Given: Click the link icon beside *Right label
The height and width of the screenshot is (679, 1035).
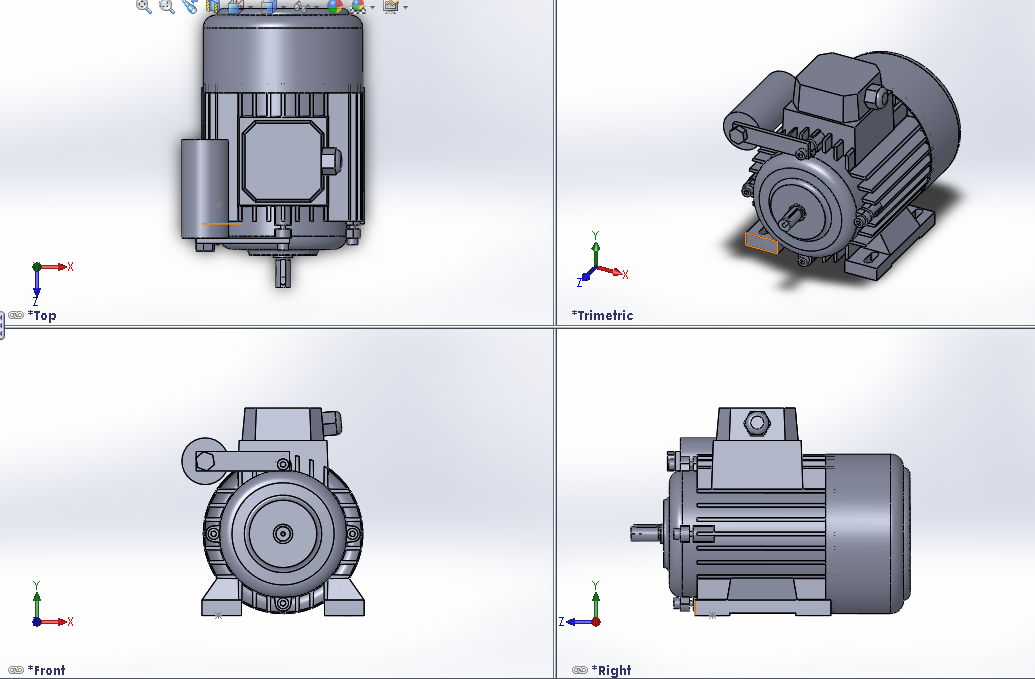Looking at the screenshot, I should 580,670.
